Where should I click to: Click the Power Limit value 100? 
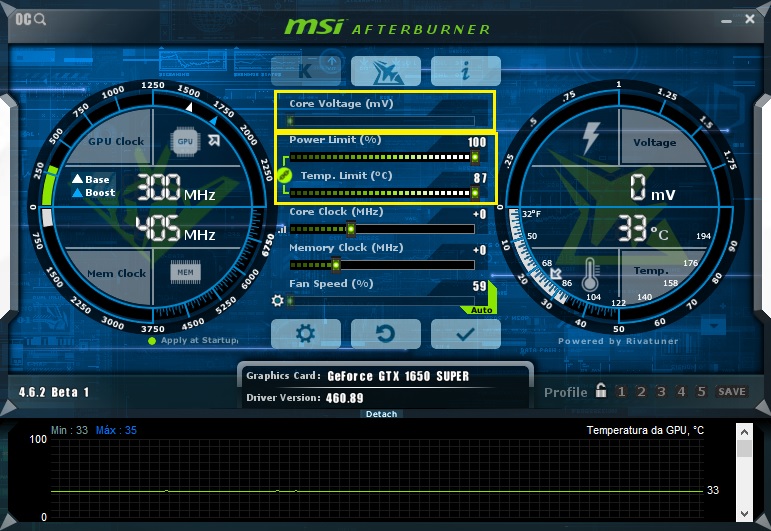476,142
